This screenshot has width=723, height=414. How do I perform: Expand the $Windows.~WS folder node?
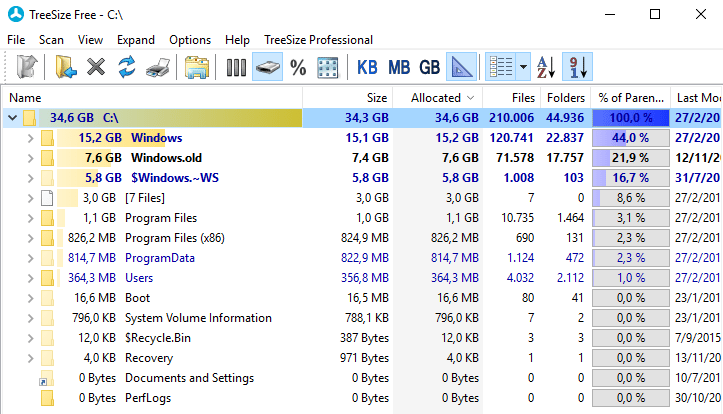[x=30, y=178]
